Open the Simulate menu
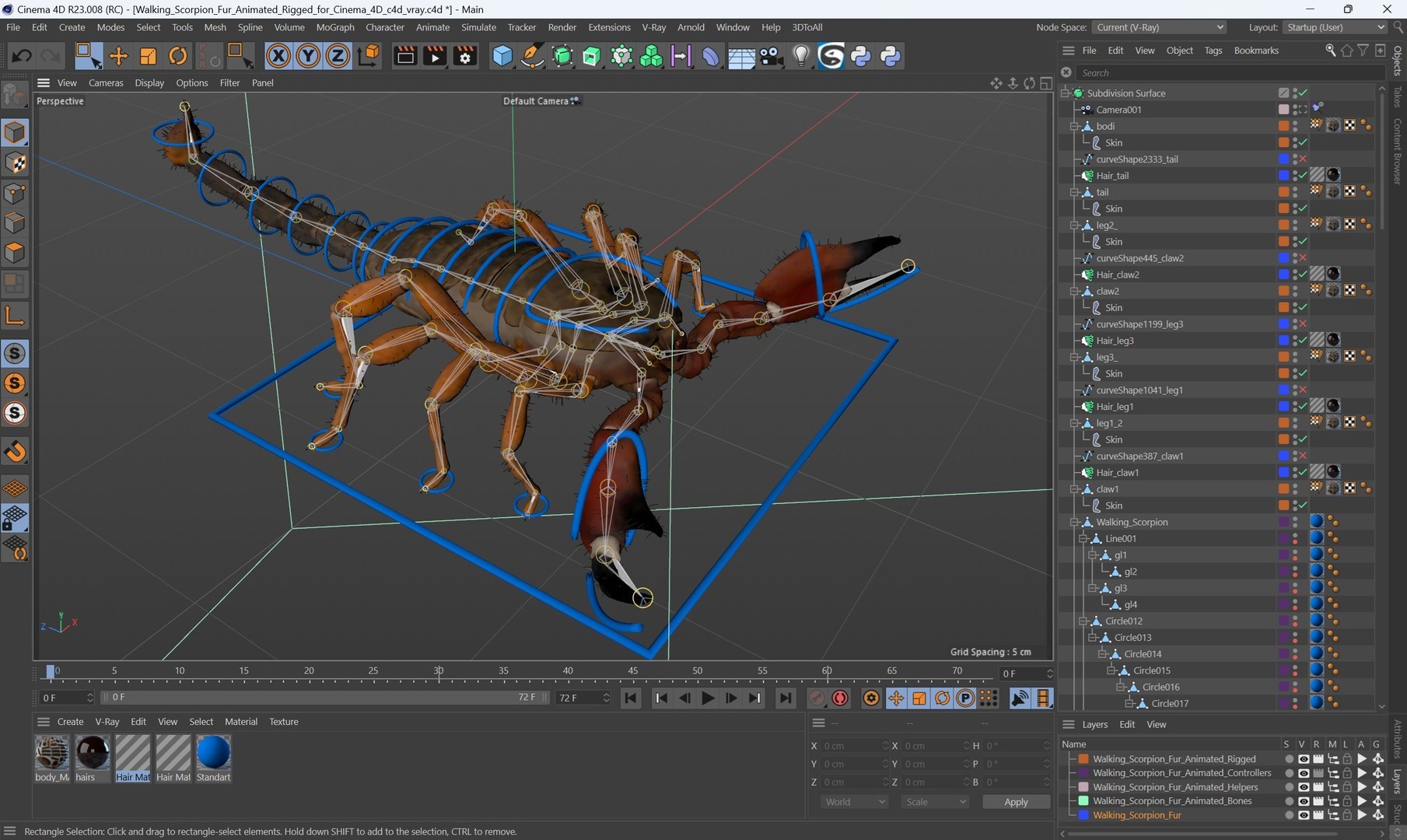The width and height of the screenshot is (1407, 840). click(x=478, y=27)
